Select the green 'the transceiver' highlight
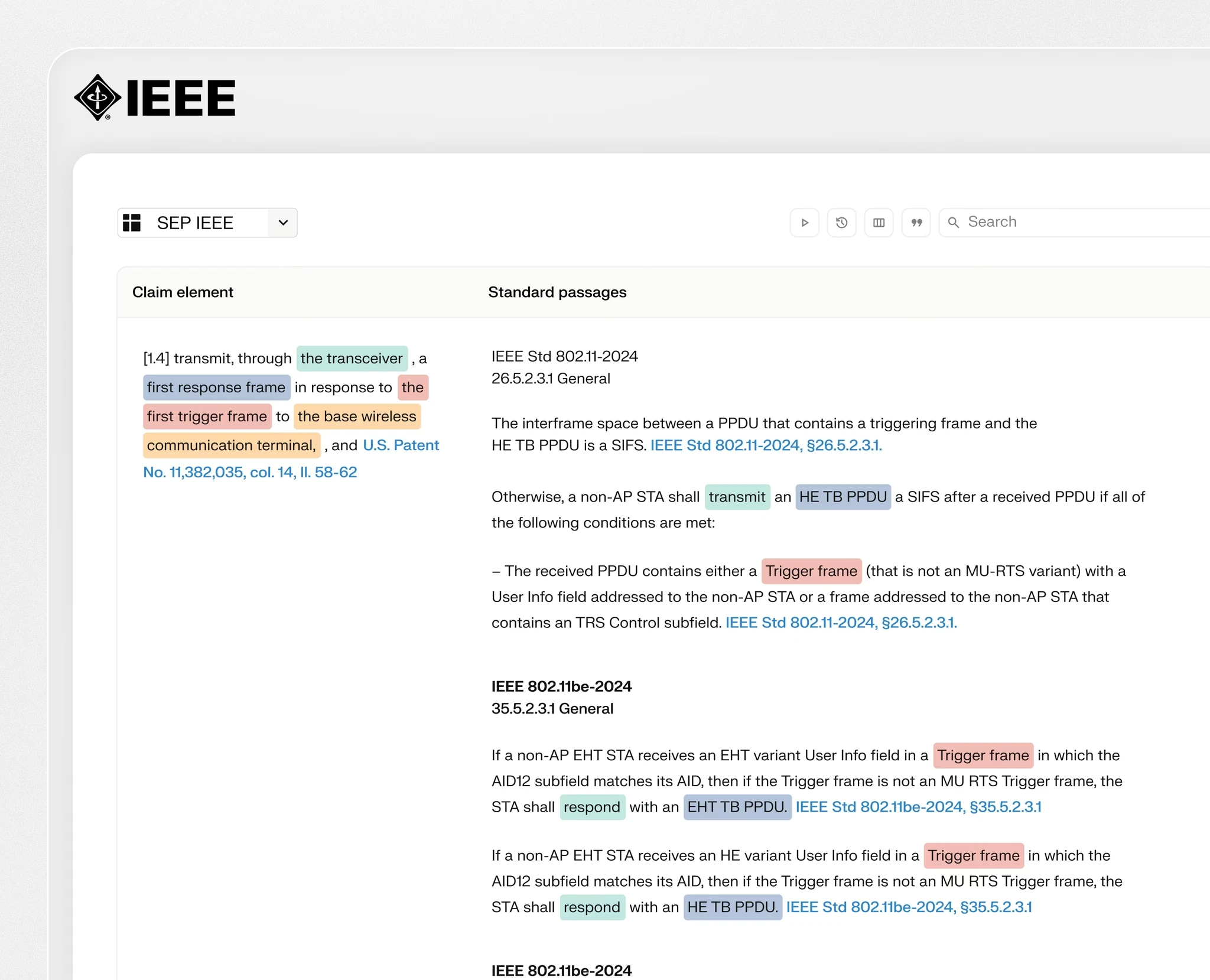 coord(352,359)
